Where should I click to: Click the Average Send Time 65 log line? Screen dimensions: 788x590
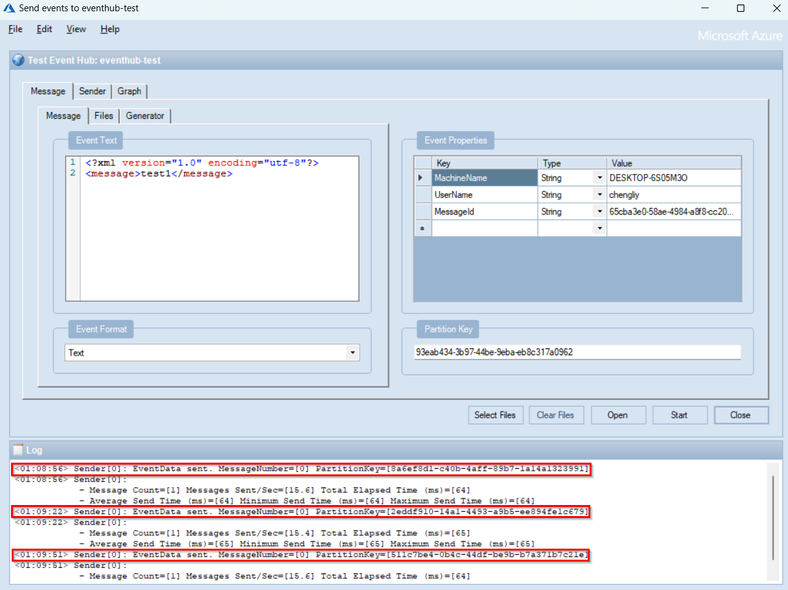coord(307,544)
